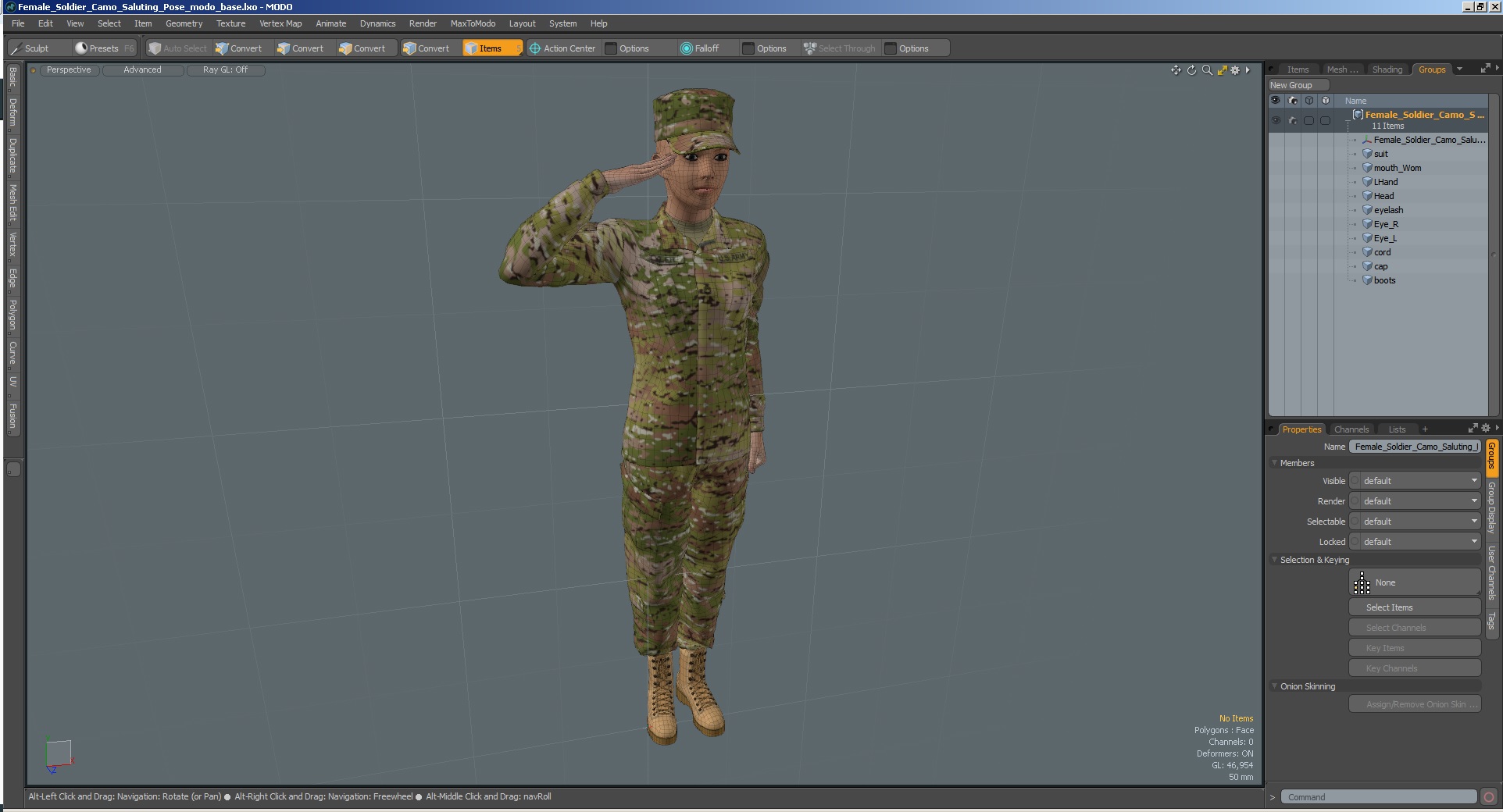
Task: Switch to the Channels tab
Action: (x=1351, y=429)
